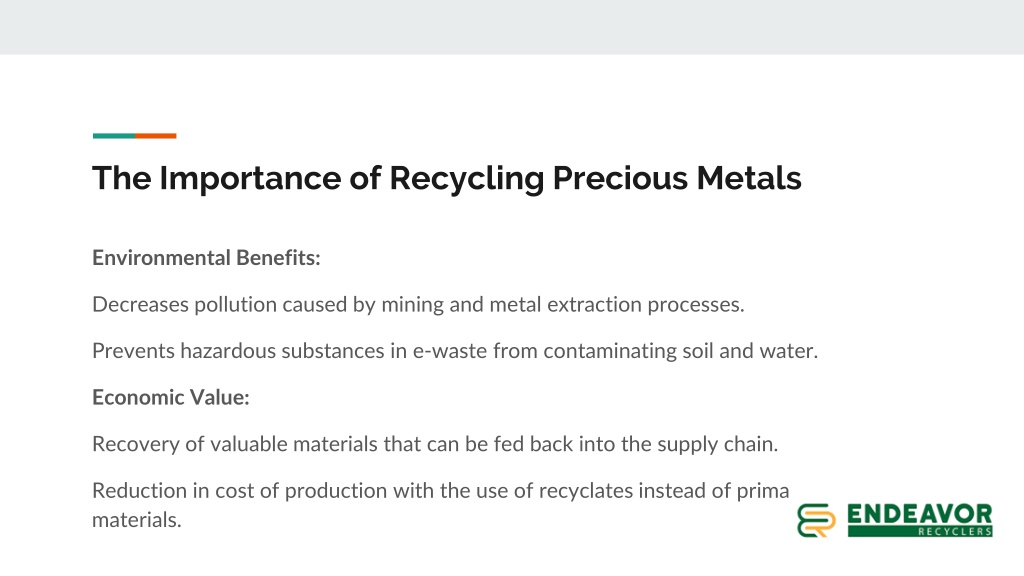
Task: Click the 'Decreases pollution caused by mining' line
Action: [418, 305]
